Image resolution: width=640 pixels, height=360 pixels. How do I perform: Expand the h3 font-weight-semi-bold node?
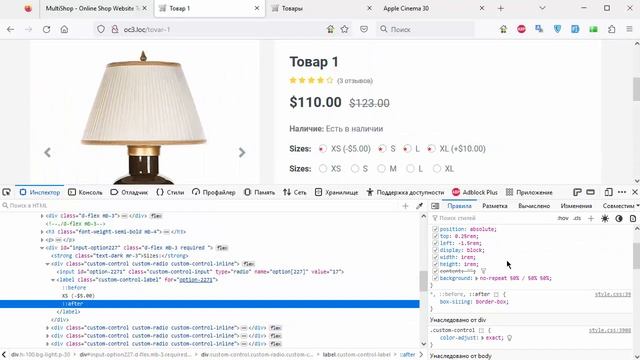point(42,232)
